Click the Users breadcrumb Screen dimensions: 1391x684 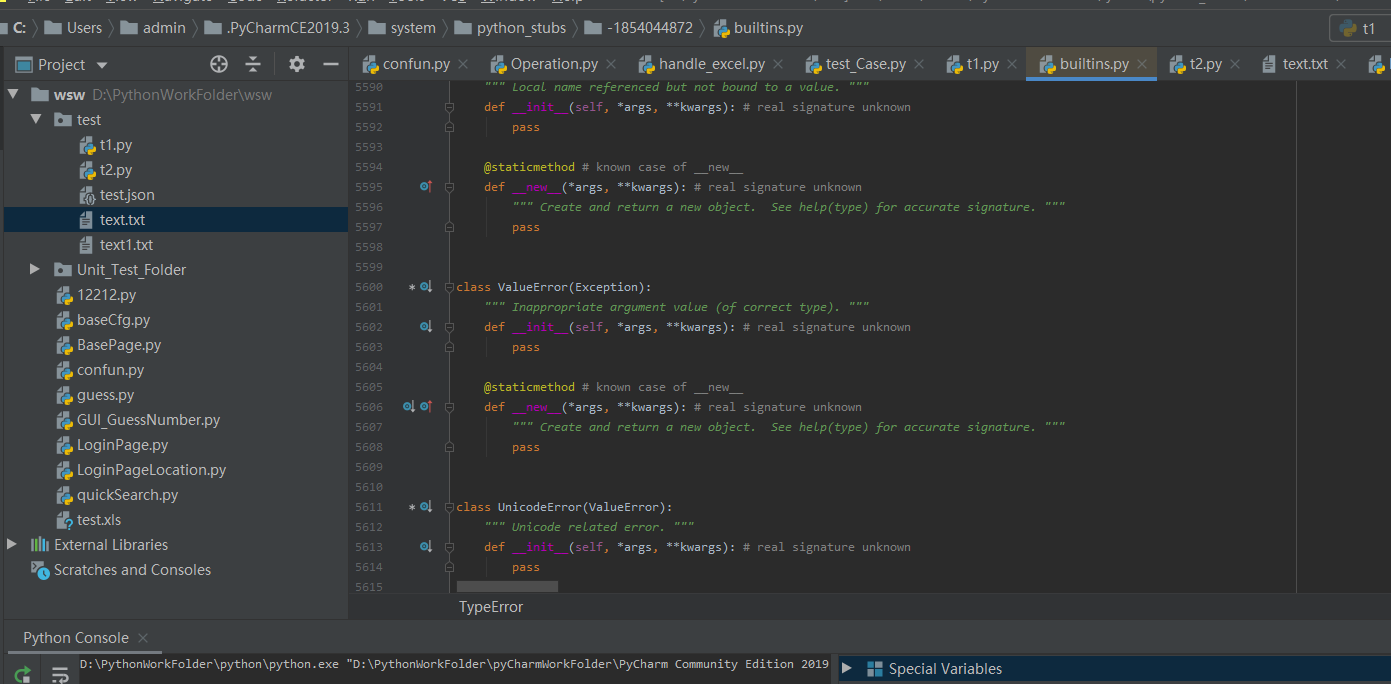(73, 28)
